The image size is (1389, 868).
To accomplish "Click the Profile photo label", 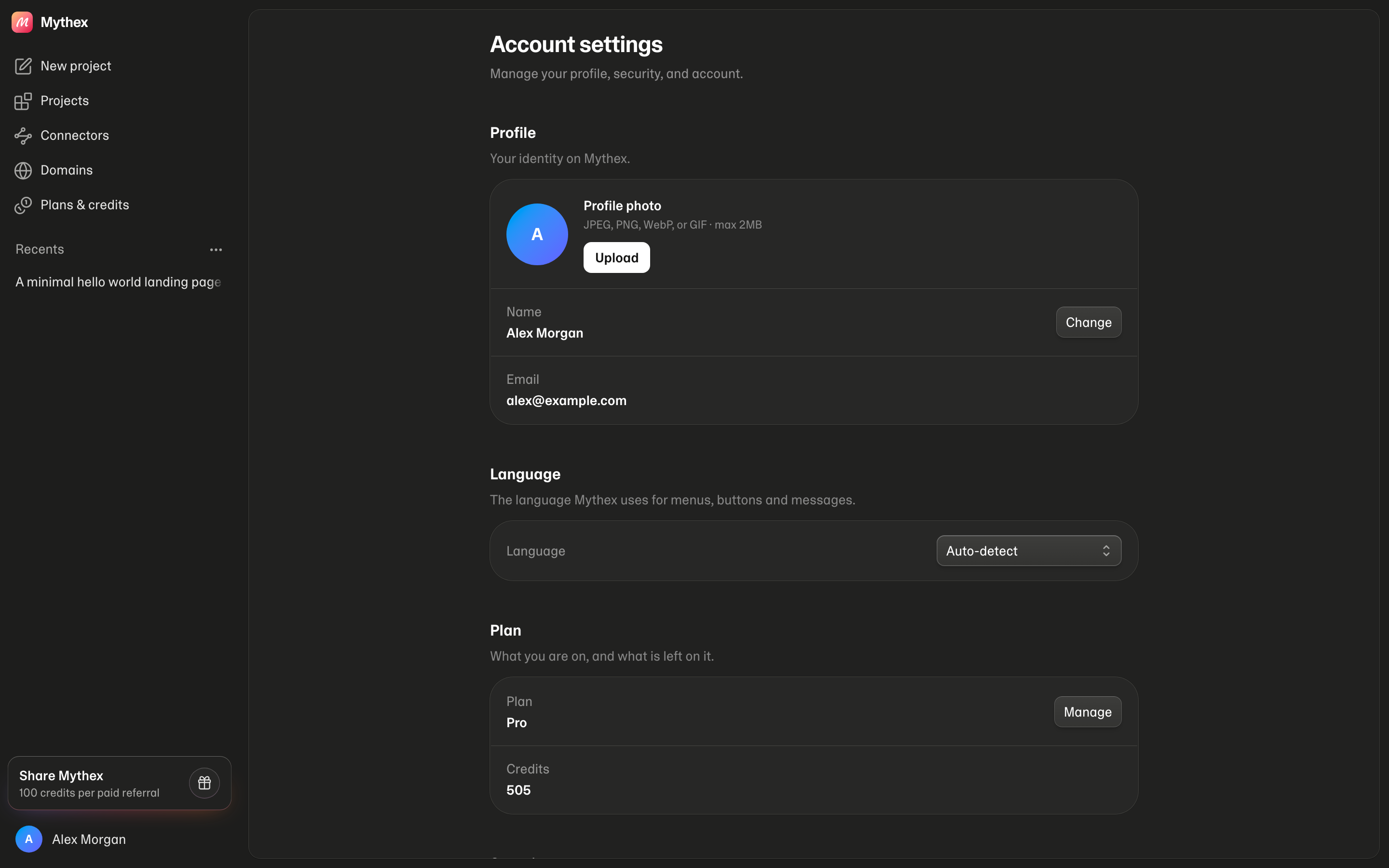I will click(x=622, y=206).
